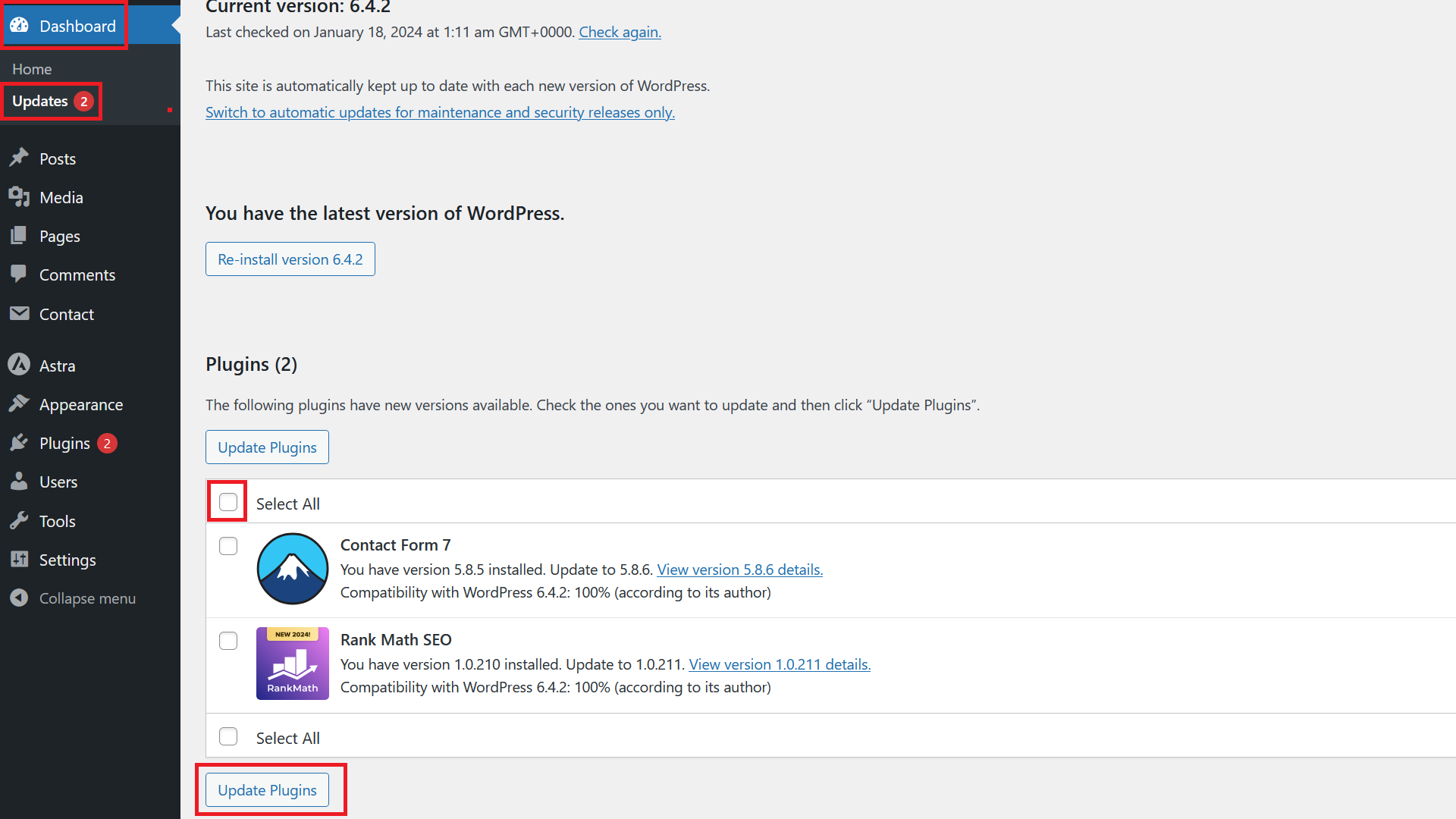Click Re-install version 6.4.2 button

tap(290, 259)
